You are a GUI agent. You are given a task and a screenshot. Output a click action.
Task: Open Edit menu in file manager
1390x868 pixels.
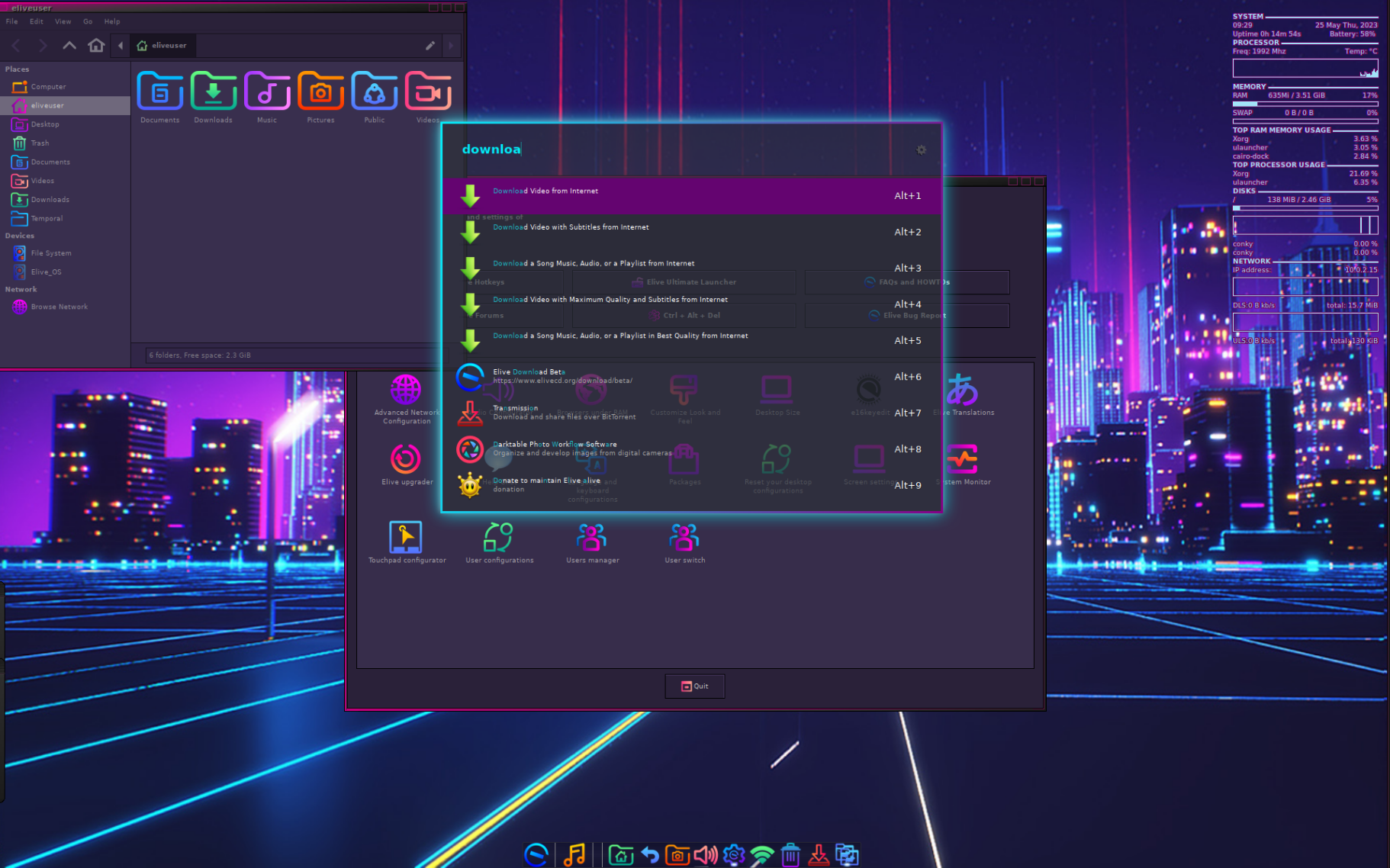pyautogui.click(x=37, y=21)
